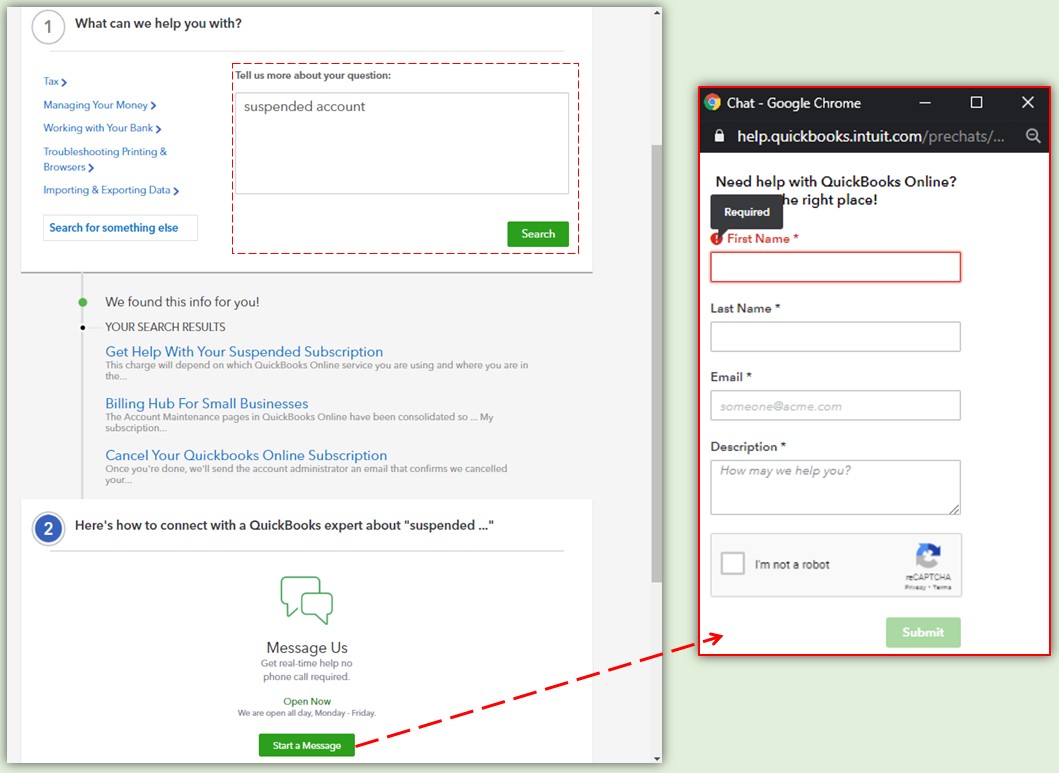Click the page scrollbar down arrow
Viewport: 1059px width, 773px height.
click(x=656, y=758)
